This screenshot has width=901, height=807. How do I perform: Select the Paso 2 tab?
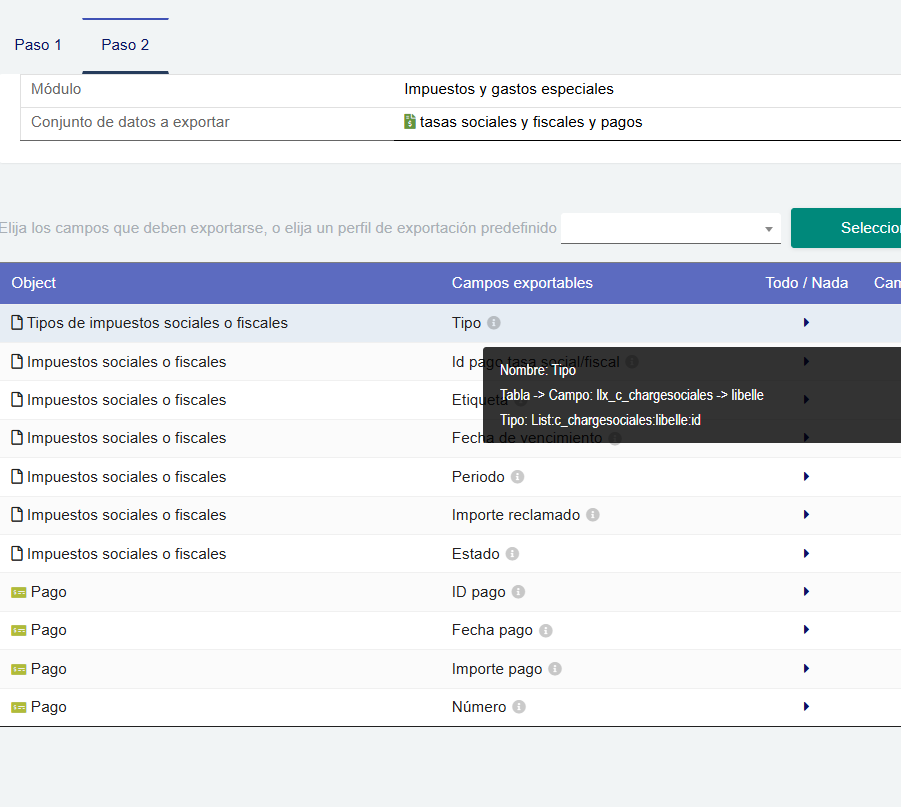pos(125,45)
